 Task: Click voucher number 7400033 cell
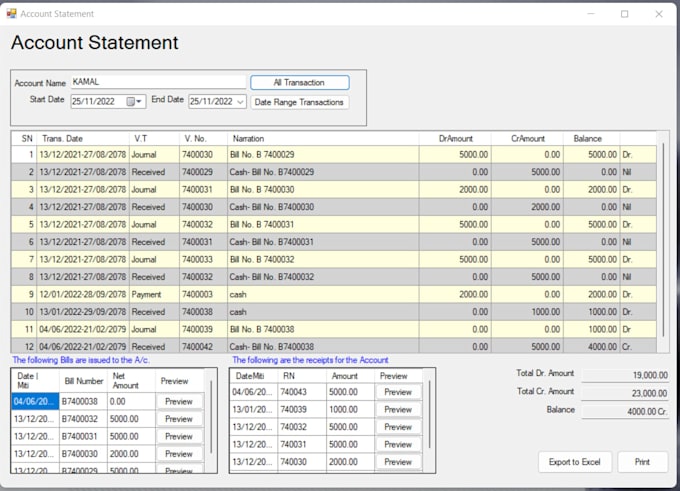pos(203,259)
